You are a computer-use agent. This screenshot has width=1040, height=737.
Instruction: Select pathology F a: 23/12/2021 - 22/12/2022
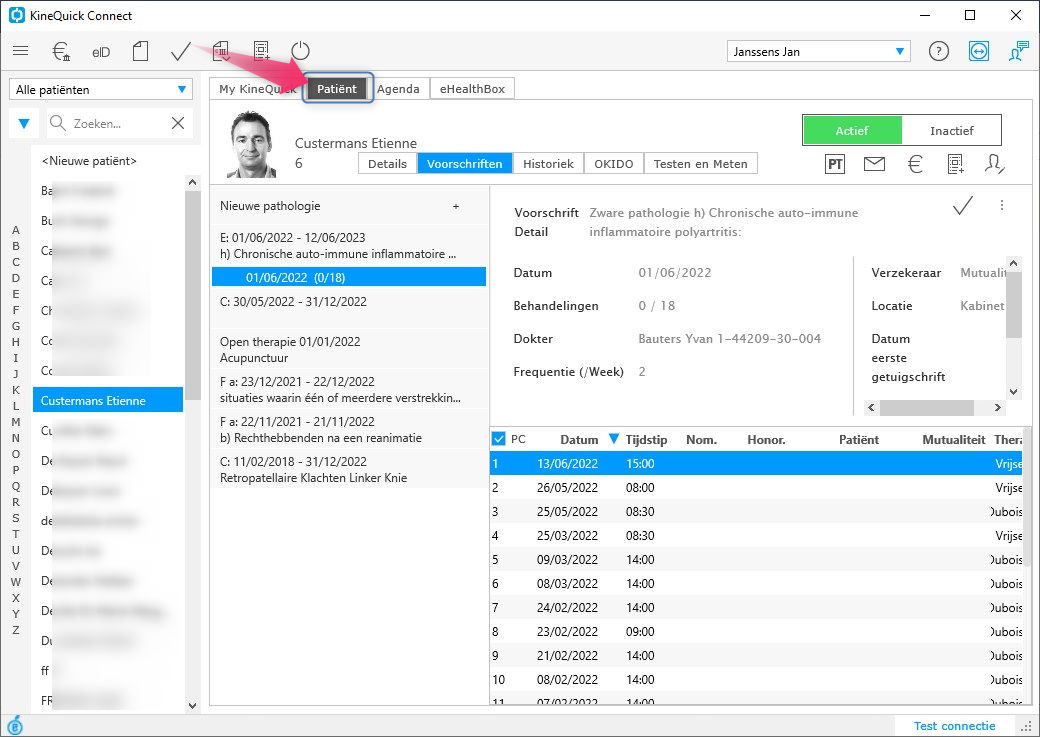(x=349, y=389)
